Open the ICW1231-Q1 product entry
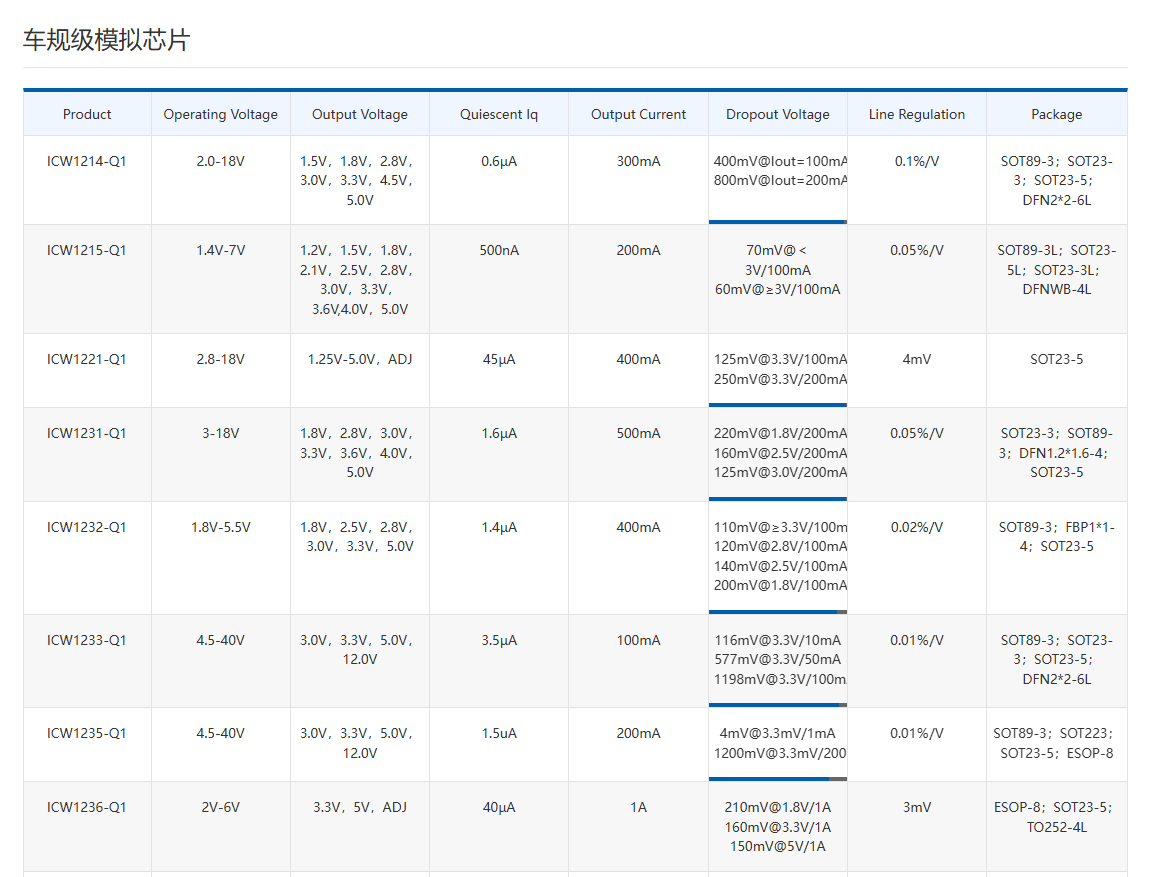Screen dimensions: 1154x877 (x=87, y=433)
